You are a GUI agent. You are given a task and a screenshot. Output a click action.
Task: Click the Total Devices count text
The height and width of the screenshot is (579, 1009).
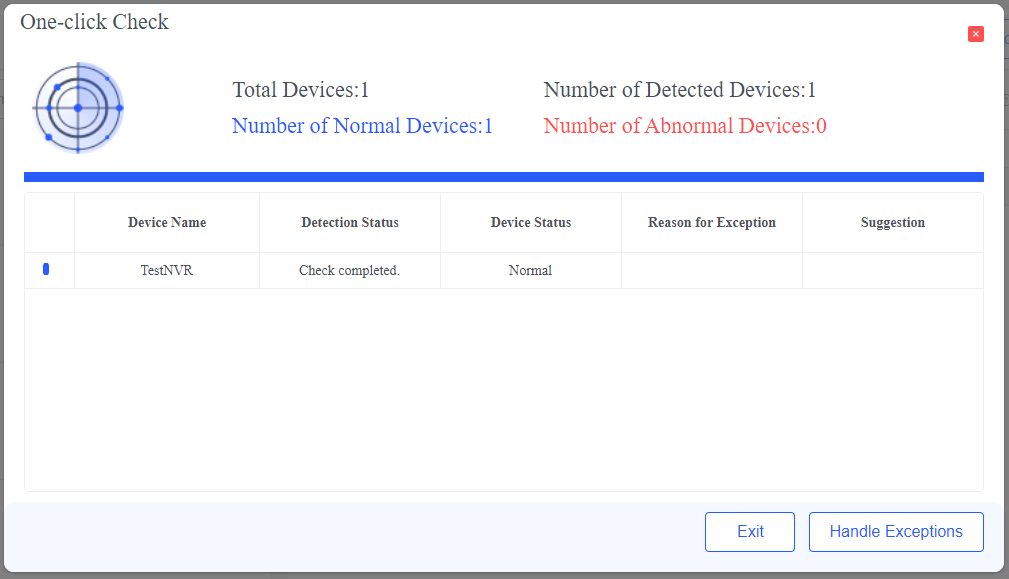click(x=301, y=90)
